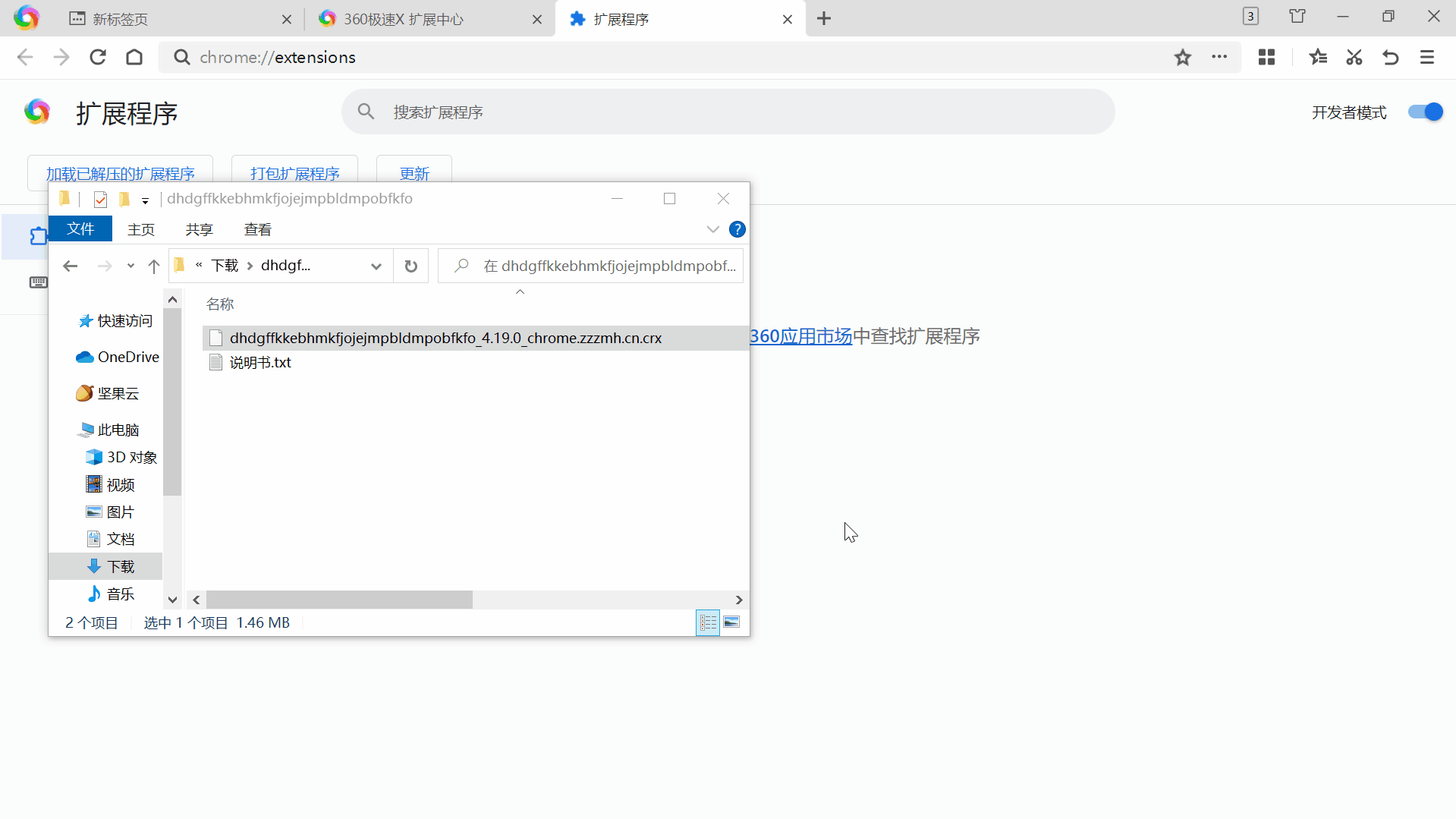This screenshot has width=1456, height=819.
Task: Open 视频 folder in sidebar
Action: click(111, 484)
